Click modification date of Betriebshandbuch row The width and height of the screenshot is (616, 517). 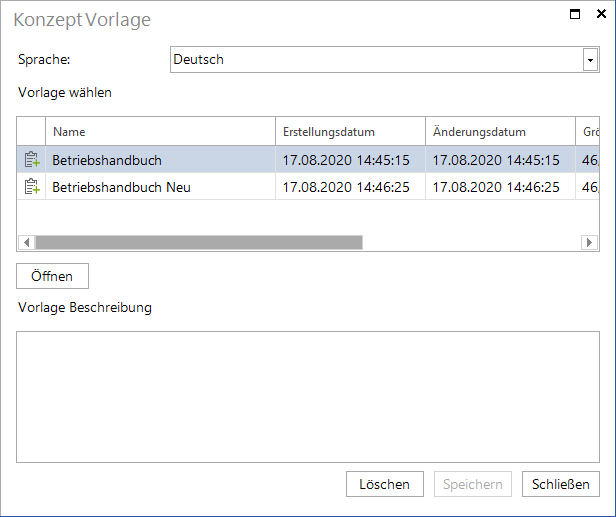point(496,160)
